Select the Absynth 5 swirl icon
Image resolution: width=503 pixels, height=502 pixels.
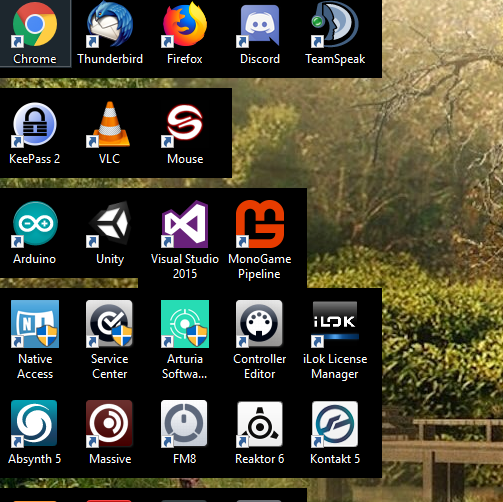point(35,424)
